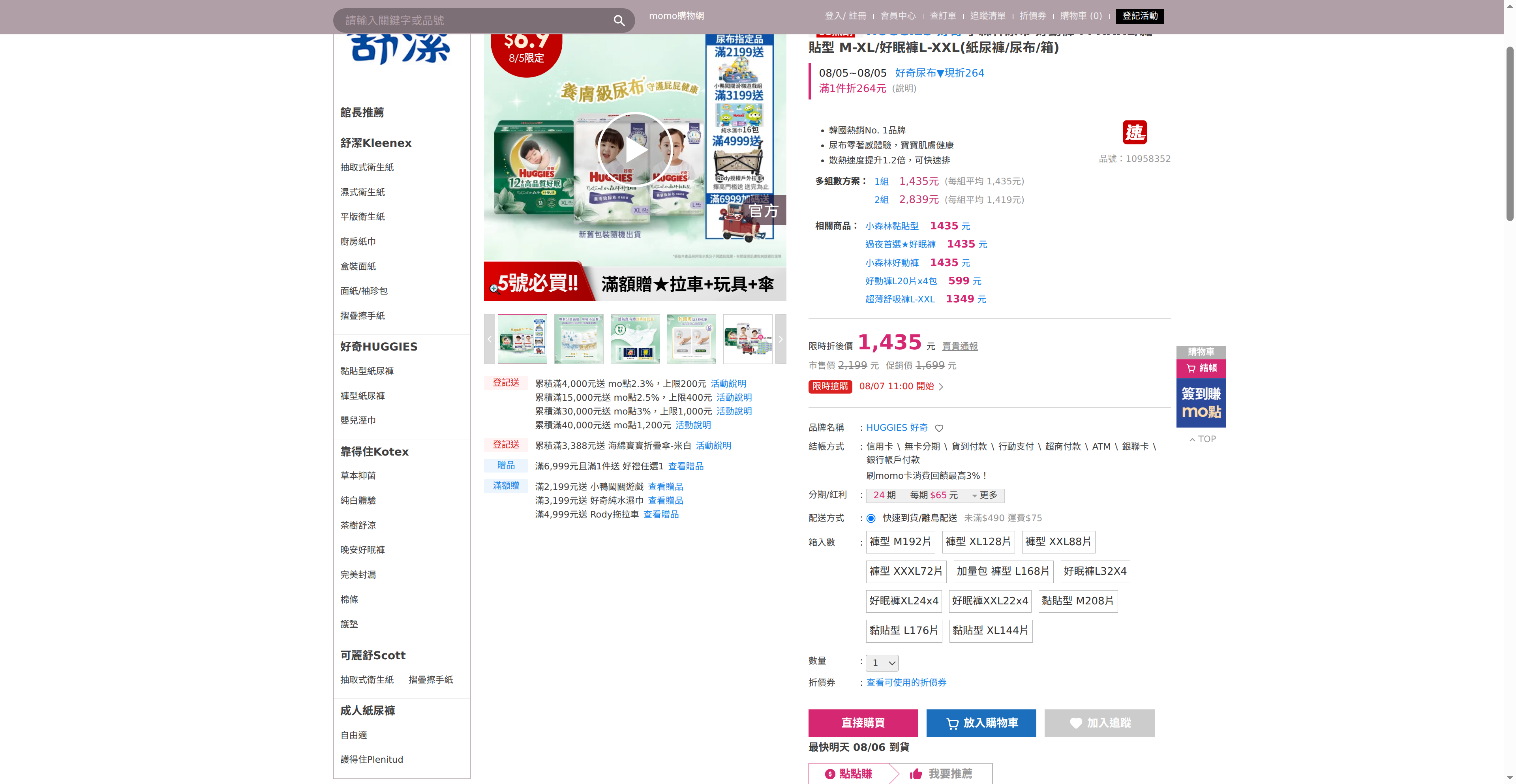The image size is (1516, 784).
Task: Add item with 放入購物車 button
Action: (x=981, y=723)
